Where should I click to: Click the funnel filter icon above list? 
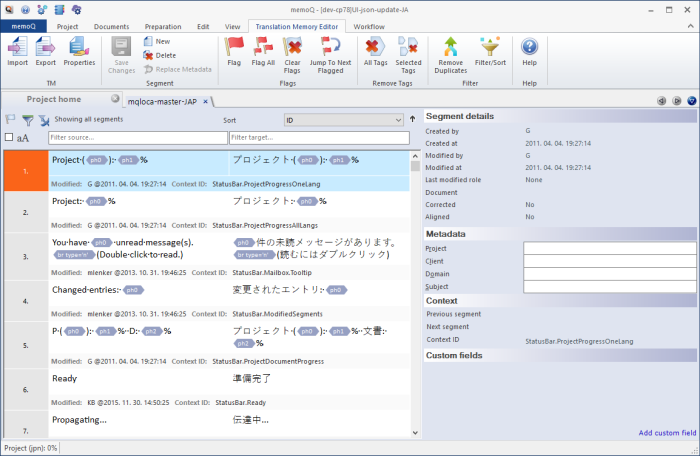(x=28, y=120)
